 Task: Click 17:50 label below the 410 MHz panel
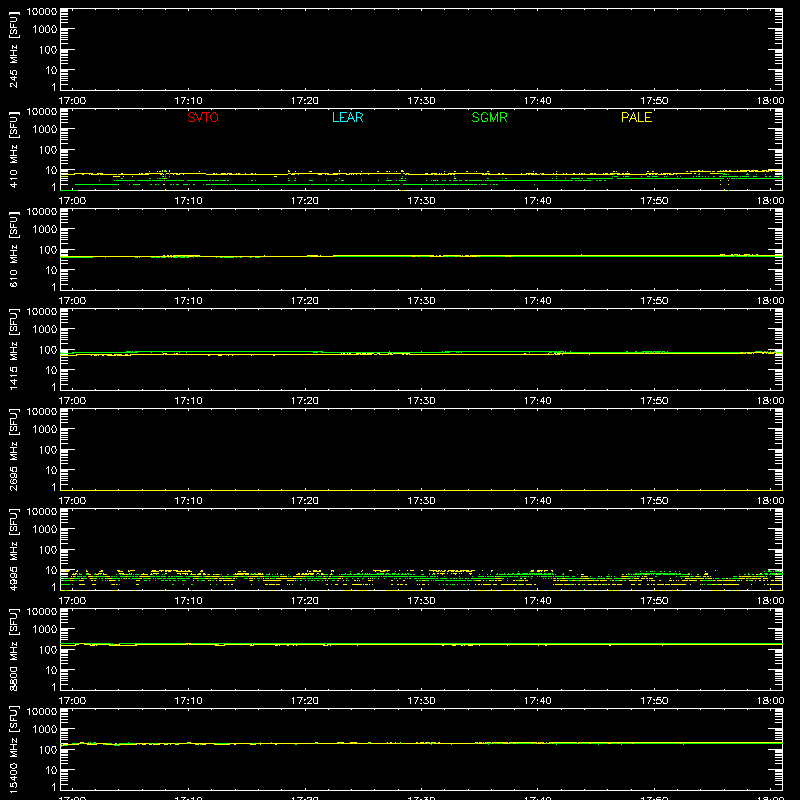click(654, 201)
